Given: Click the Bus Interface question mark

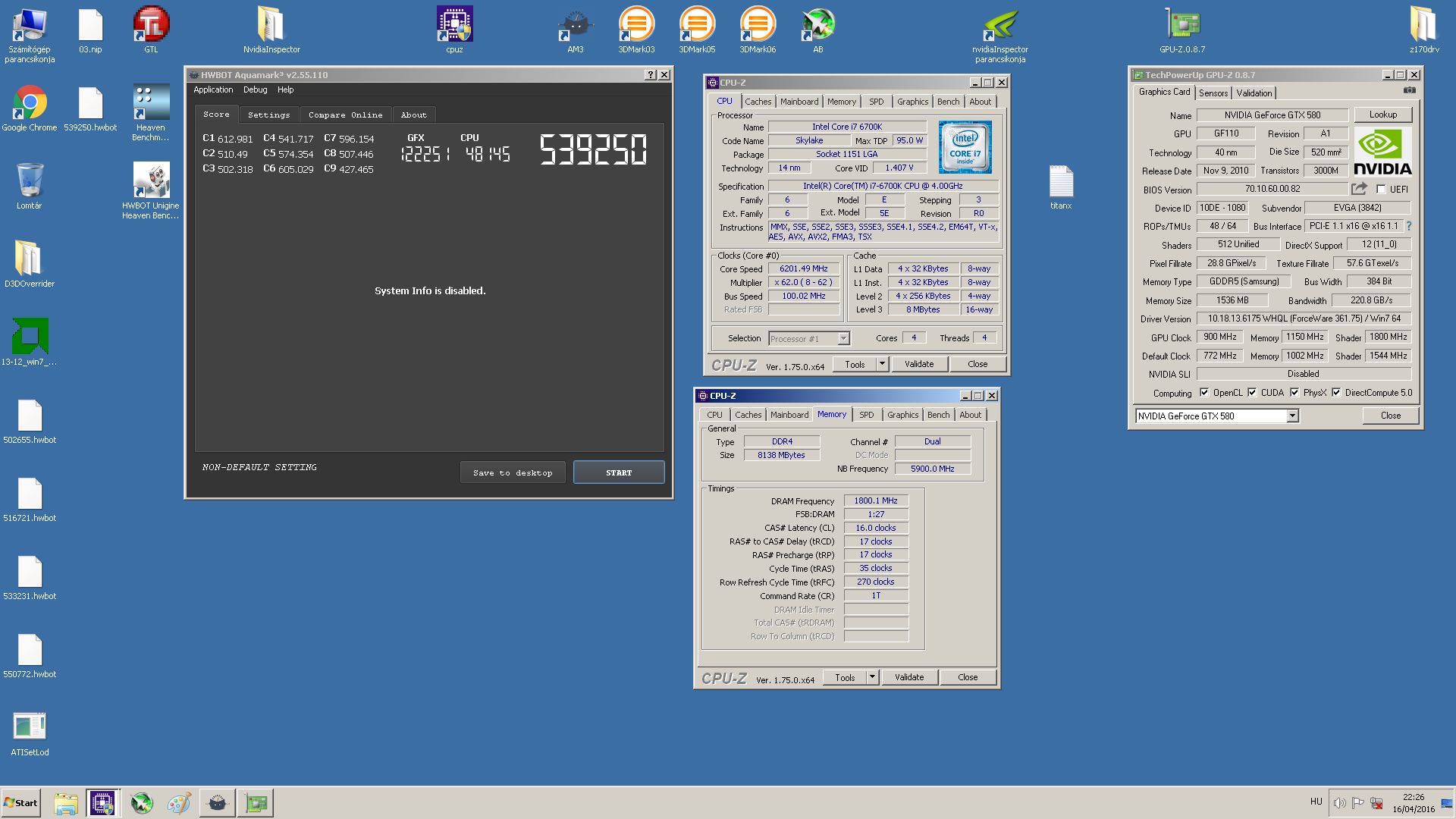Looking at the screenshot, I should point(1409,226).
